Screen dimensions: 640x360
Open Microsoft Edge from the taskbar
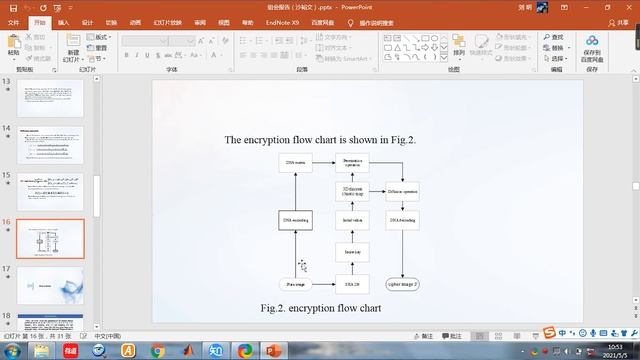pyautogui.click(x=245, y=351)
